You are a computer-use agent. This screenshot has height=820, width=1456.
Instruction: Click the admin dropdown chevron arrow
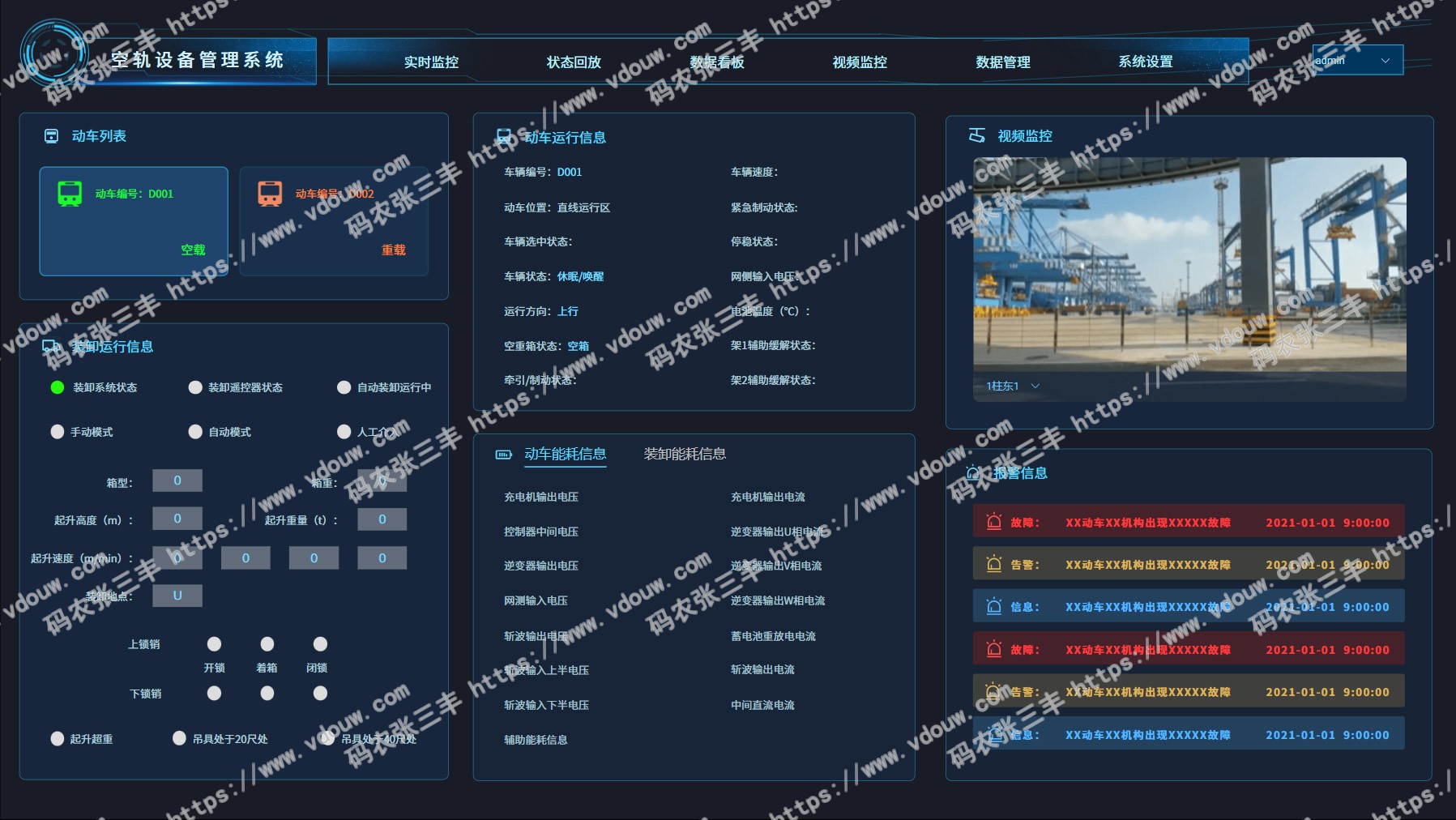tap(1386, 61)
